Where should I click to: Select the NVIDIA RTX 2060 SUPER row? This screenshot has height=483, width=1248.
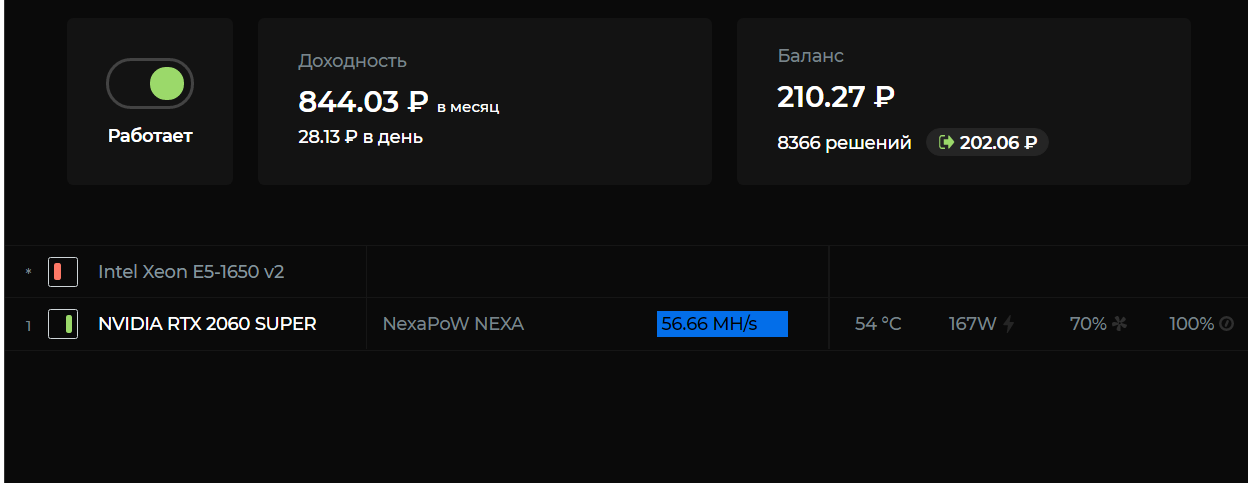(626, 324)
